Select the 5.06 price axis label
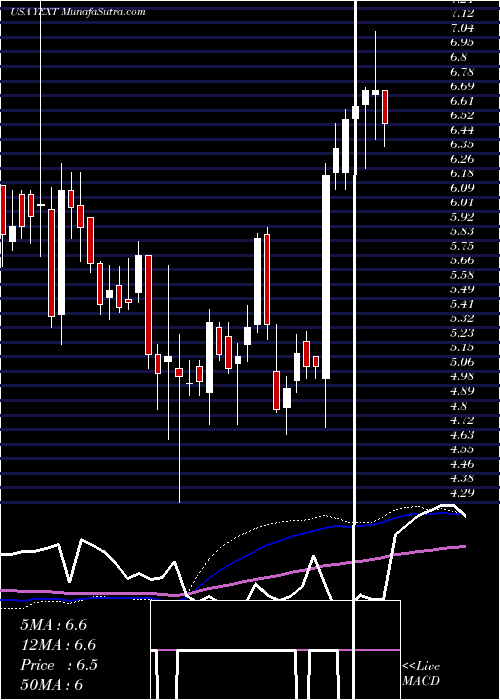Viewport: 500px width, 700px height. [x=462, y=362]
